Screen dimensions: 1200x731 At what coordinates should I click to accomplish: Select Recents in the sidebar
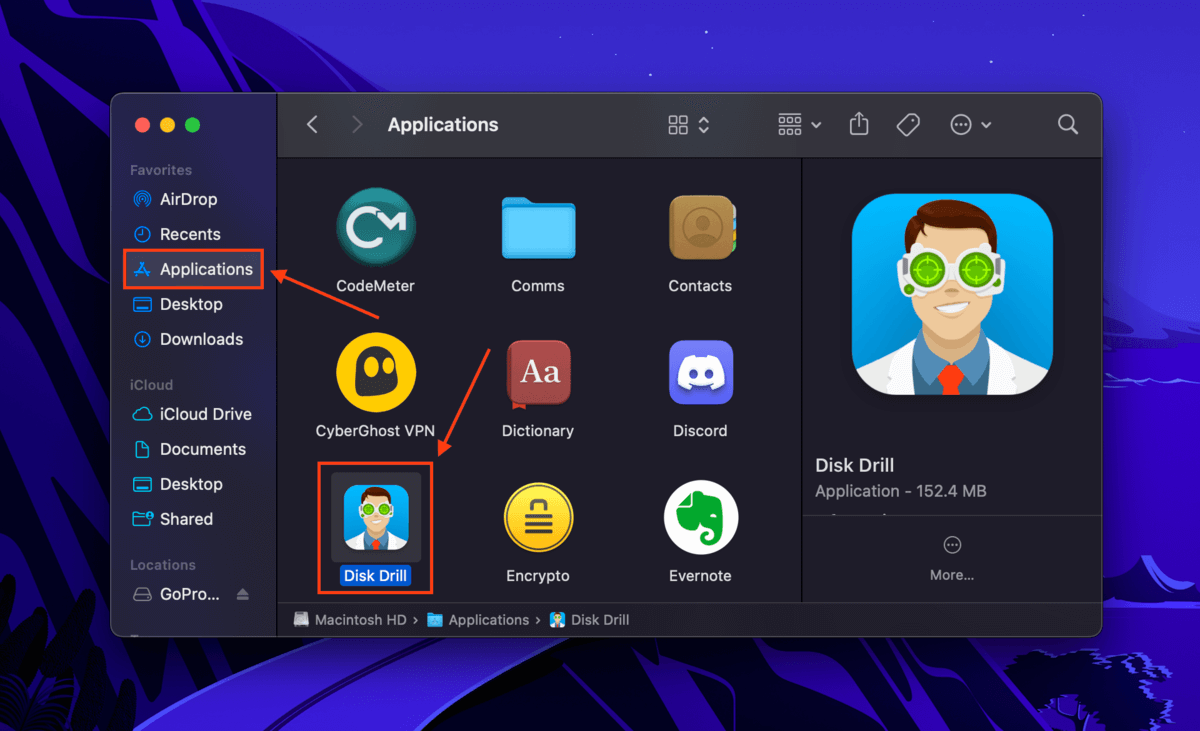coord(190,234)
